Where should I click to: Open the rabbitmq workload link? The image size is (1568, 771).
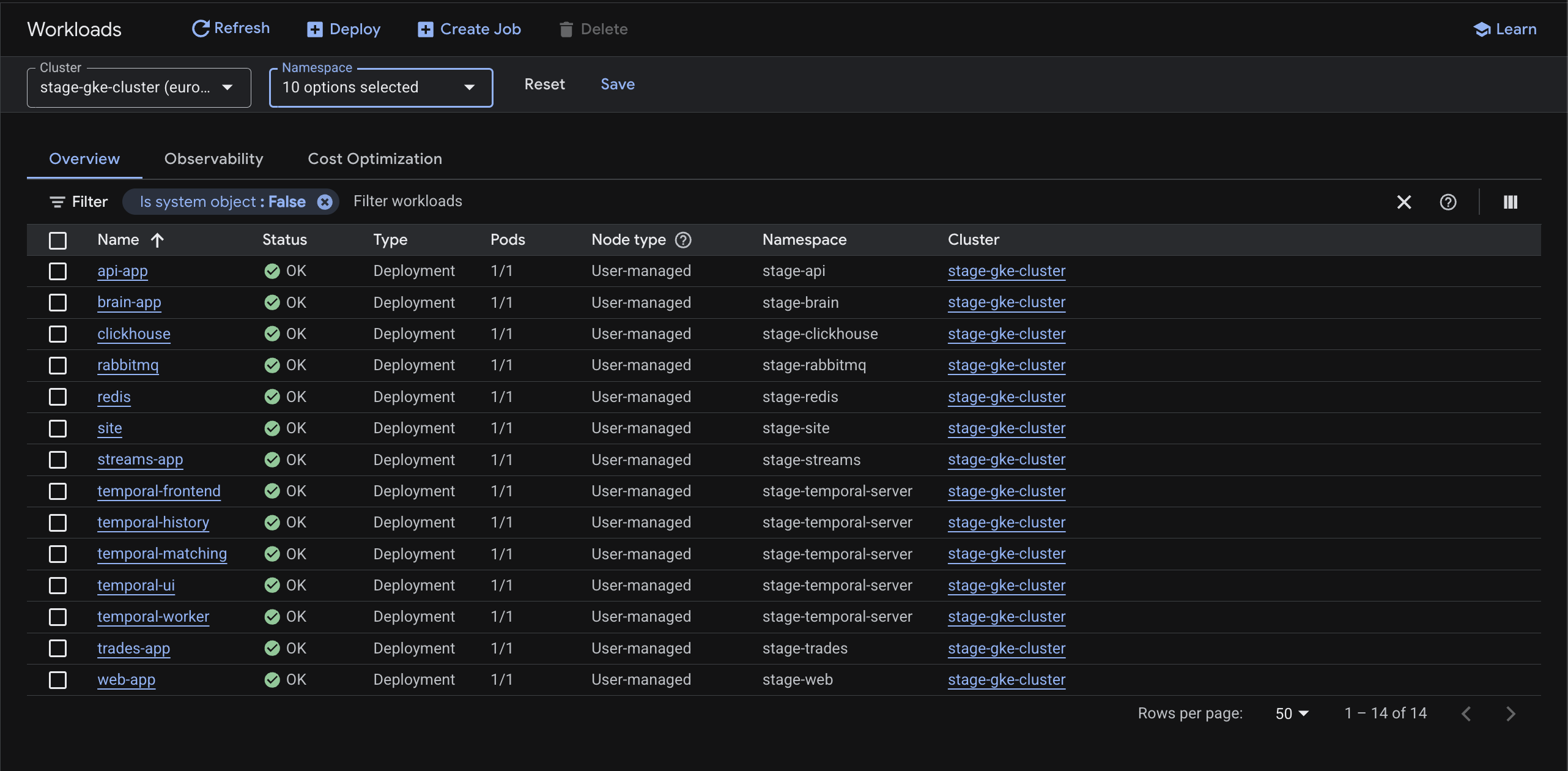pos(128,365)
